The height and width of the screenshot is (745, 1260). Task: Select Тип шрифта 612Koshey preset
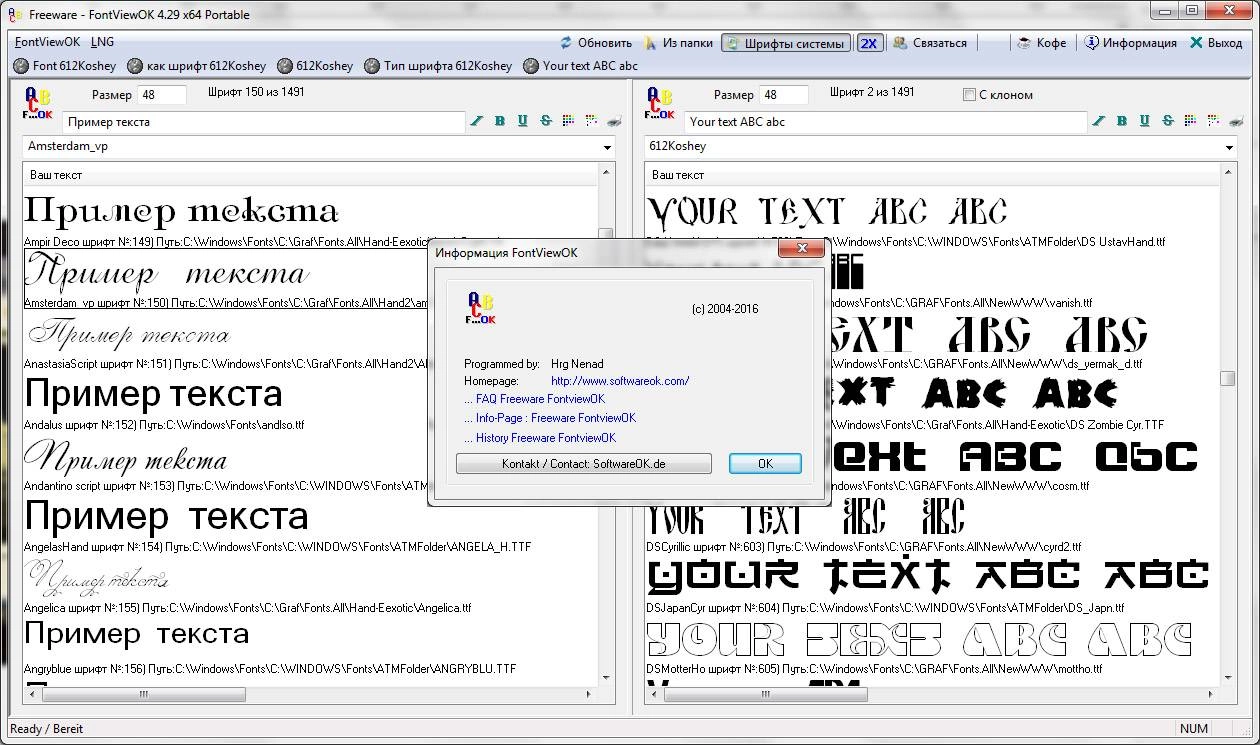tap(438, 66)
